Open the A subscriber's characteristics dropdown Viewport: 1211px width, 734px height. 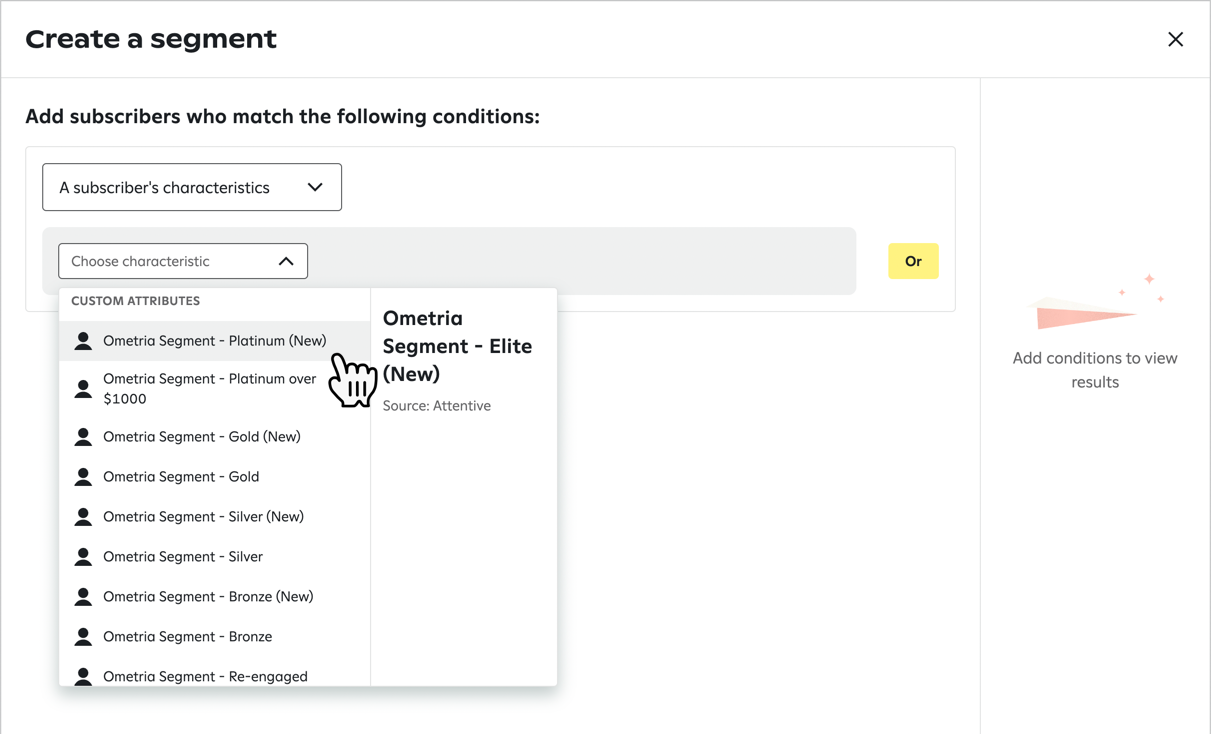click(191, 187)
